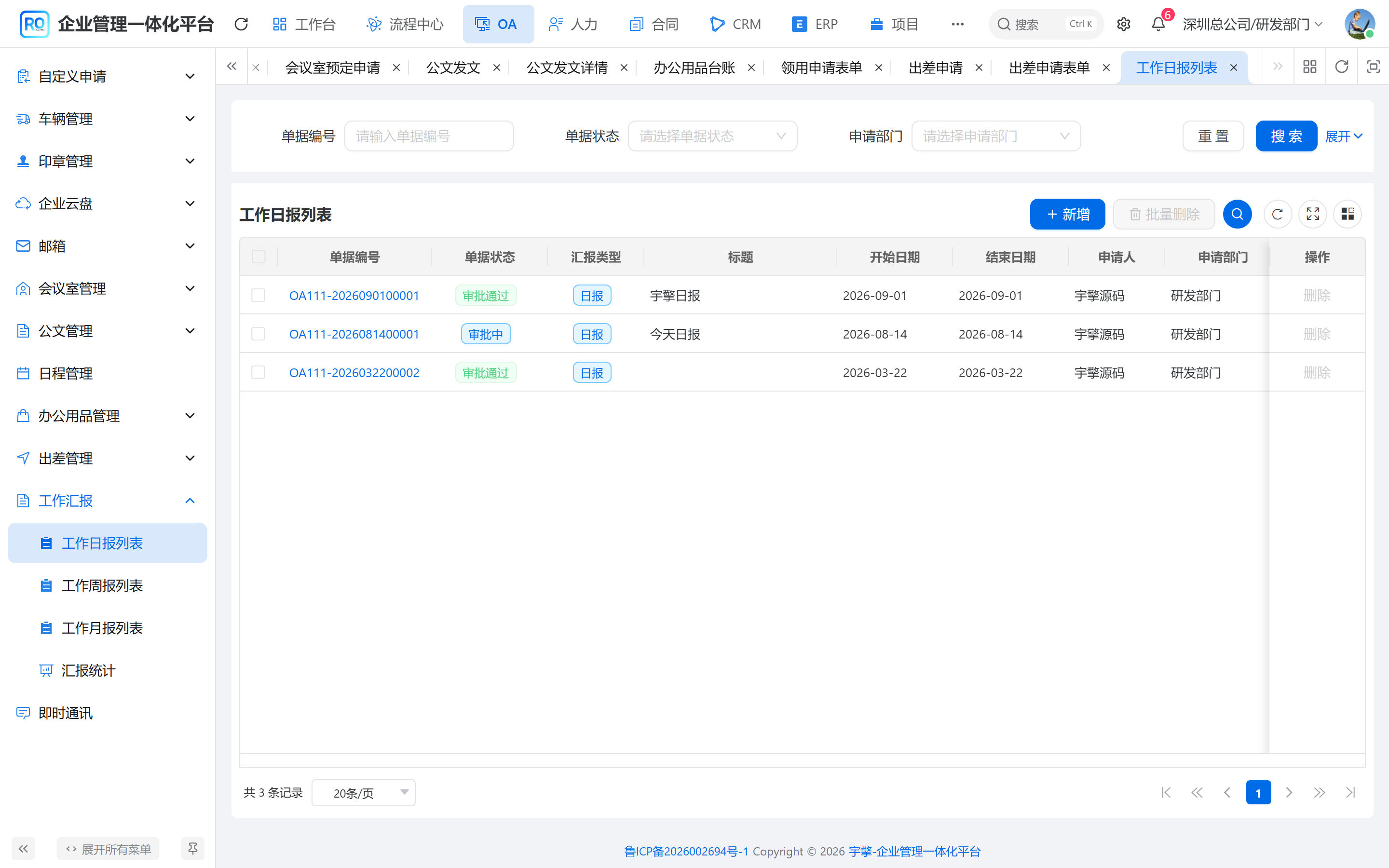The image size is (1389, 868).
Task: Pin the sidebar menu icon
Action: click(193, 849)
